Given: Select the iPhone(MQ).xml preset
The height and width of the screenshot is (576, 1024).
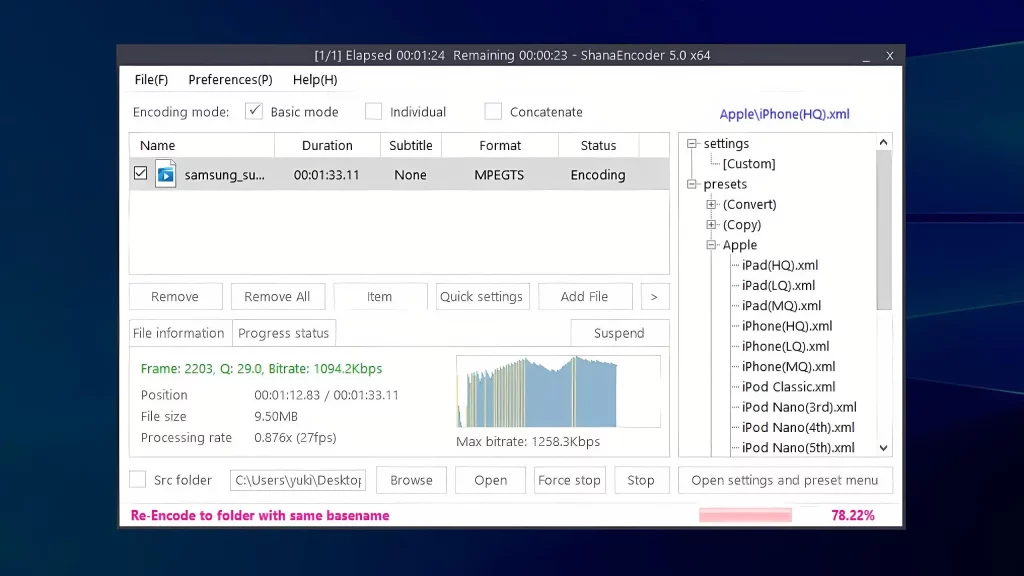Looking at the screenshot, I should point(788,367).
